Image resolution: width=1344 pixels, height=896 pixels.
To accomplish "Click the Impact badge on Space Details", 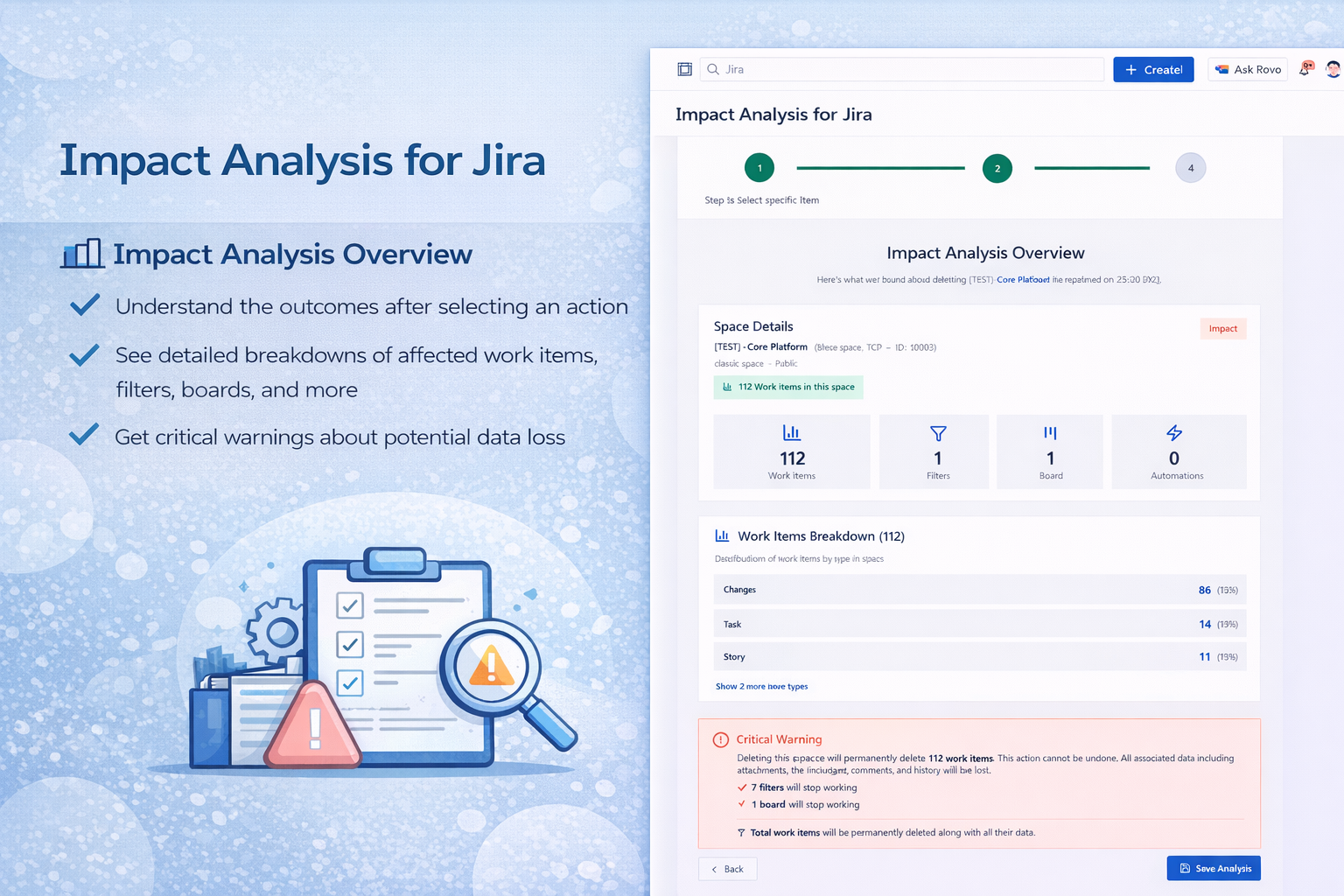I will 1222,328.
